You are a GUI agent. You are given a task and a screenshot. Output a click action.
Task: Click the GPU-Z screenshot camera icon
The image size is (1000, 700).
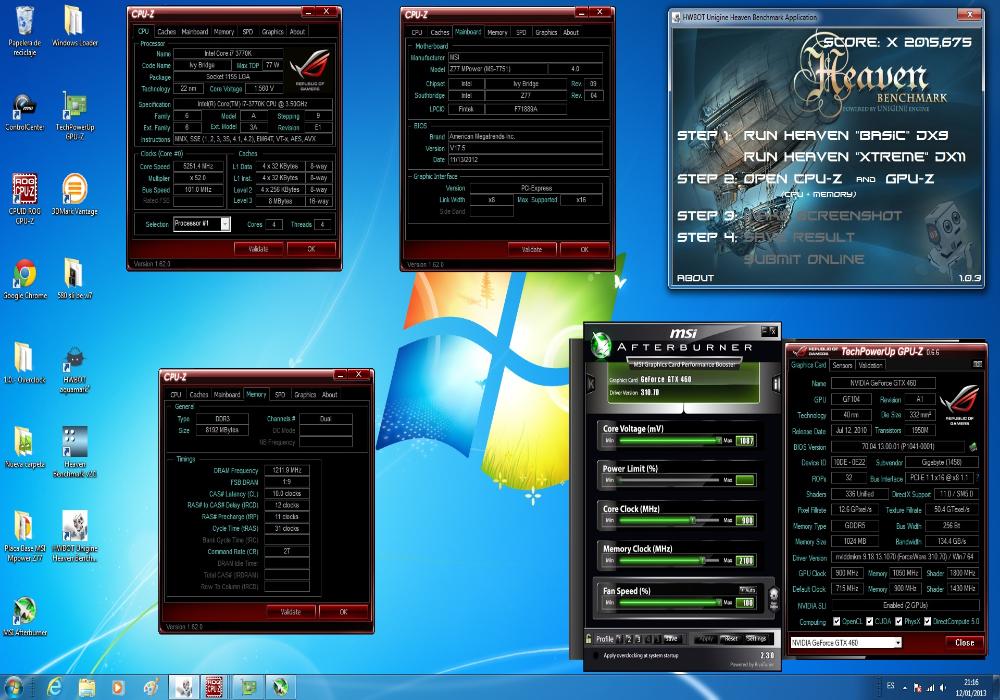pos(977,365)
